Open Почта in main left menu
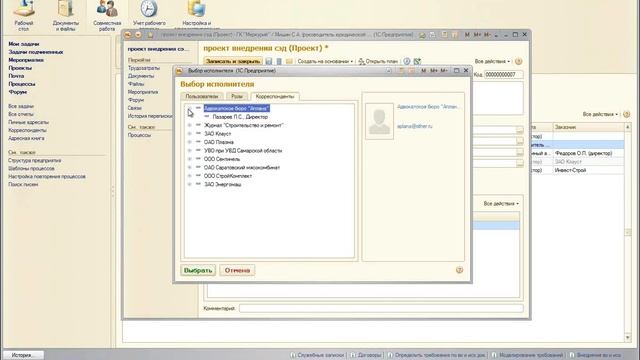 16,76
